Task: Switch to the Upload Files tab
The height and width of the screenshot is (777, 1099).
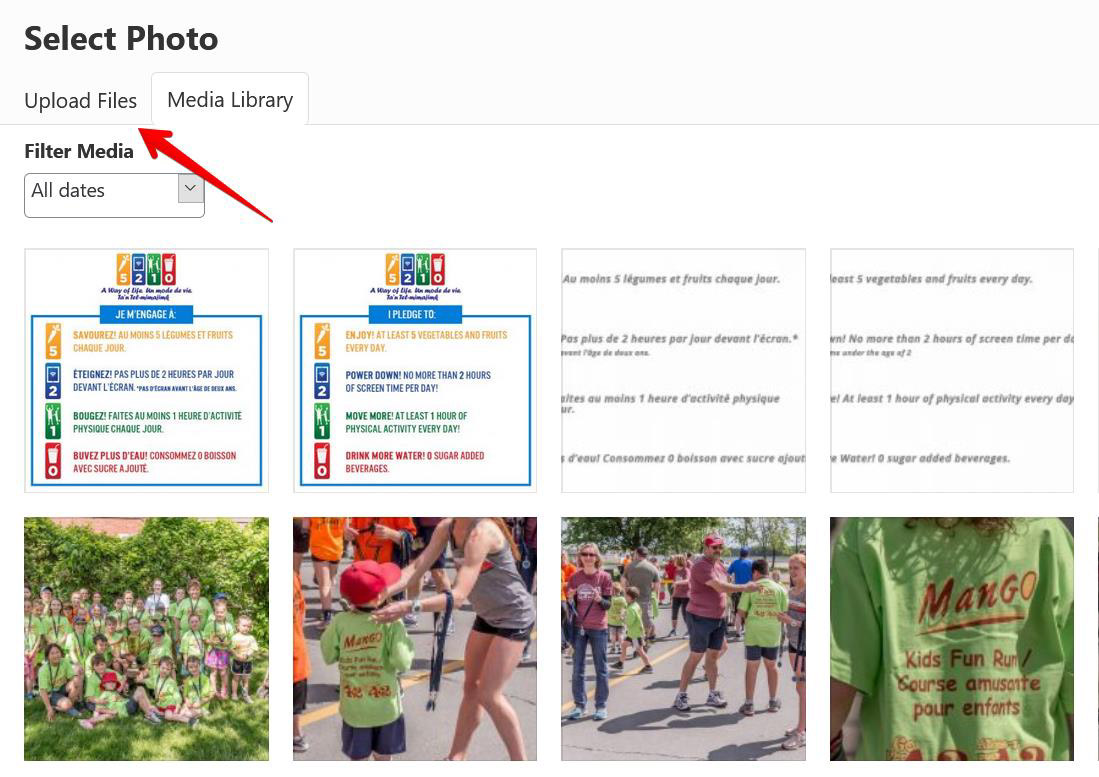Action: (x=81, y=100)
